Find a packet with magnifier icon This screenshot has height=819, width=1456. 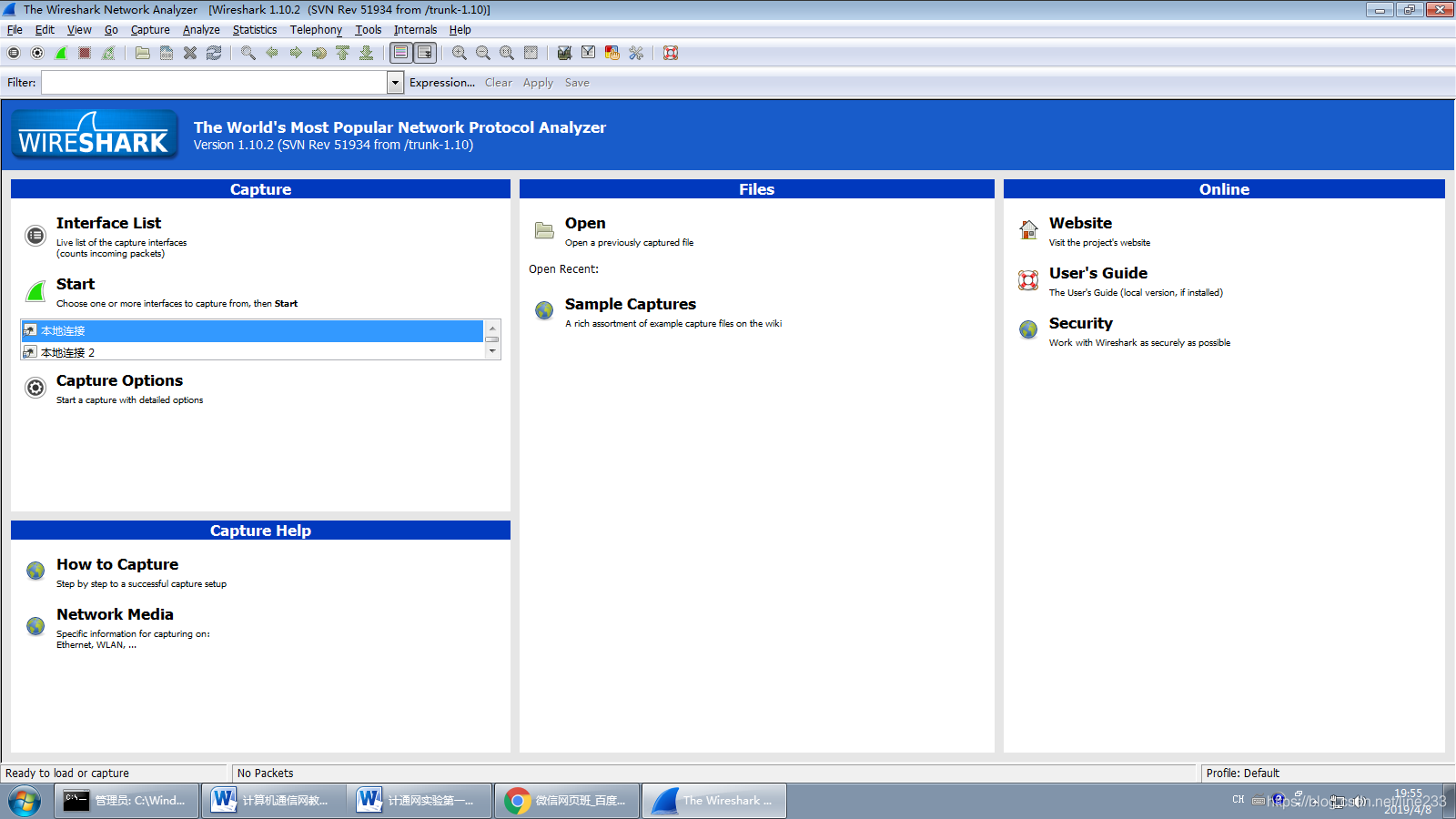point(248,53)
